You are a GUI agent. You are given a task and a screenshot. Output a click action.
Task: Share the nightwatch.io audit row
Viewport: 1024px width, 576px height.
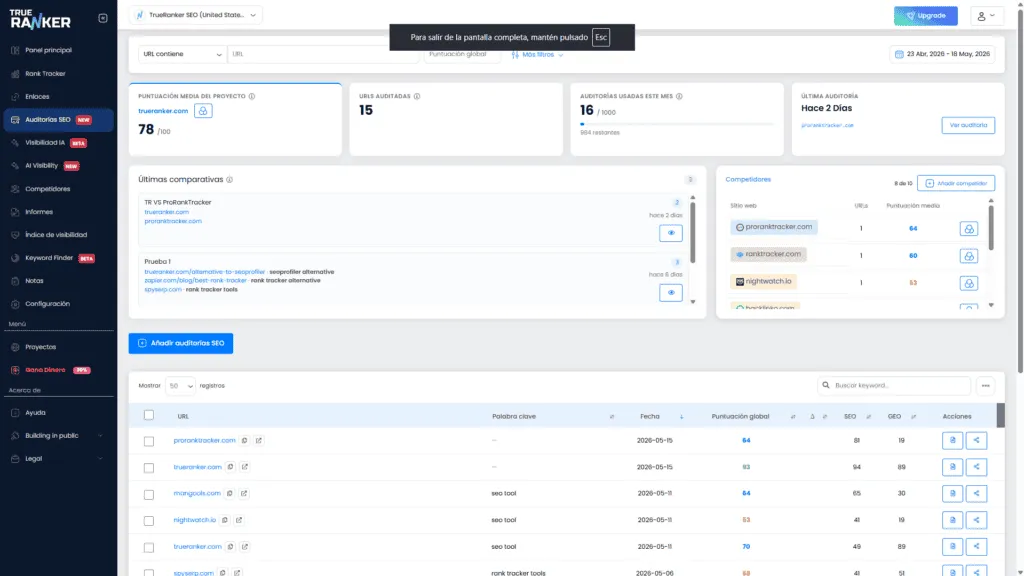[976, 520]
